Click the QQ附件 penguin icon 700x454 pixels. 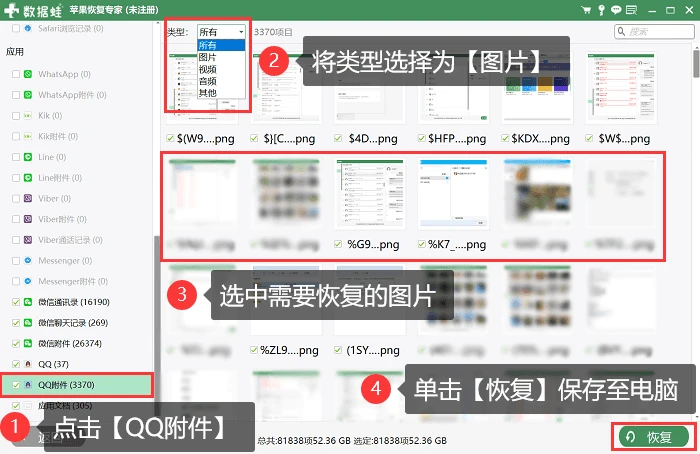[x=28, y=385]
